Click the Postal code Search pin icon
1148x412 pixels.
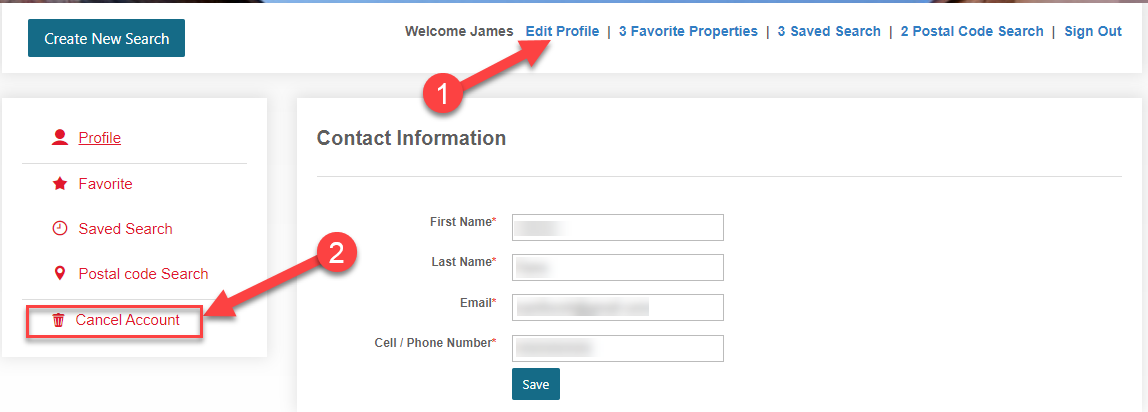pyautogui.click(x=59, y=274)
